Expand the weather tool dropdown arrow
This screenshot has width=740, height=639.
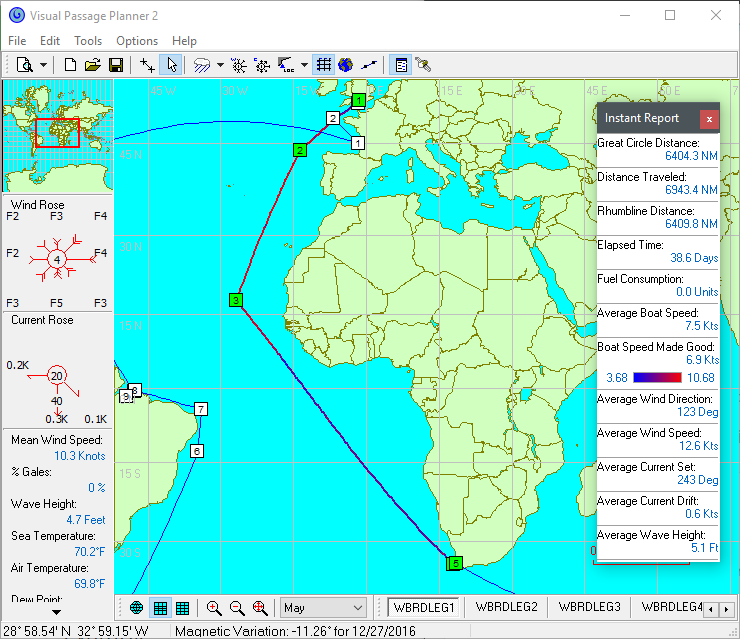(x=219, y=65)
